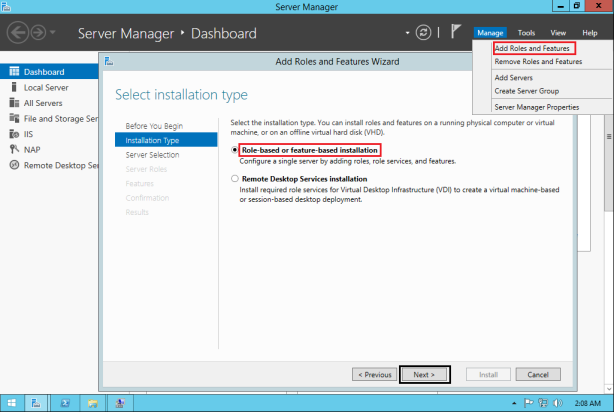
Task: Click the wizard title bar icon
Action: tap(109, 61)
